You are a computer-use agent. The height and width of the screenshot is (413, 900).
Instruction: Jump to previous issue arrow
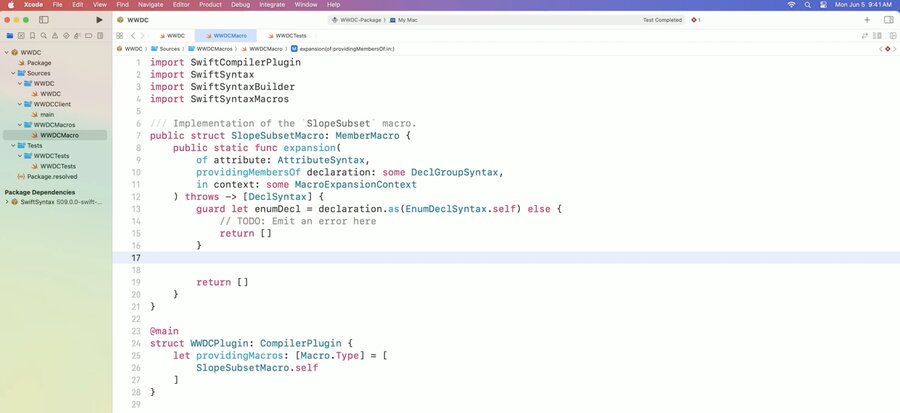coord(881,49)
